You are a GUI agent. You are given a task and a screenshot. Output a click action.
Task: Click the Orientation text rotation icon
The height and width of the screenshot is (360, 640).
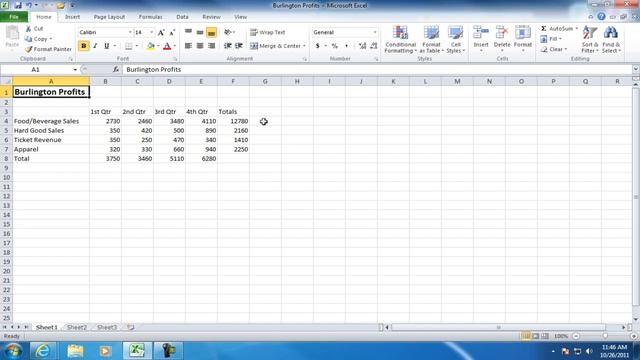point(228,32)
